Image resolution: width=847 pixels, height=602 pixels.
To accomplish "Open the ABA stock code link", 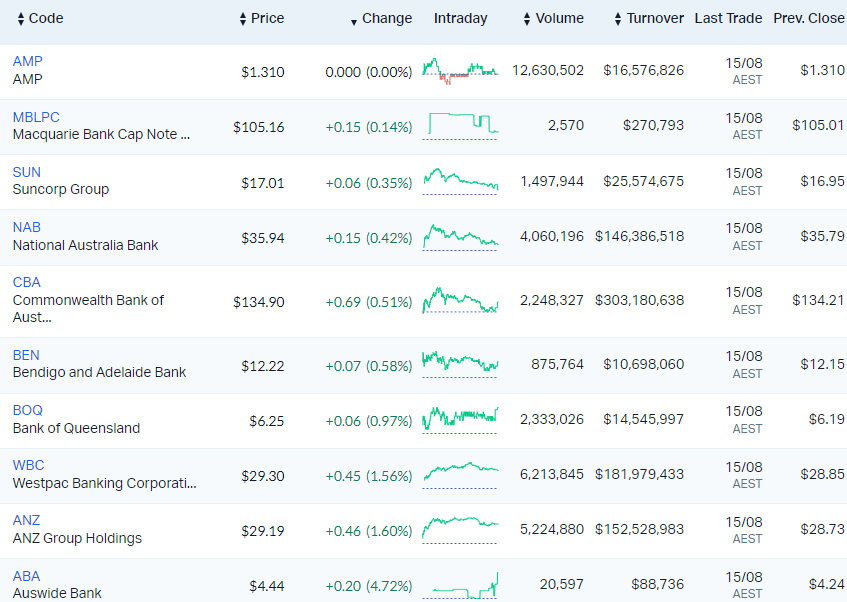I will click(x=26, y=576).
